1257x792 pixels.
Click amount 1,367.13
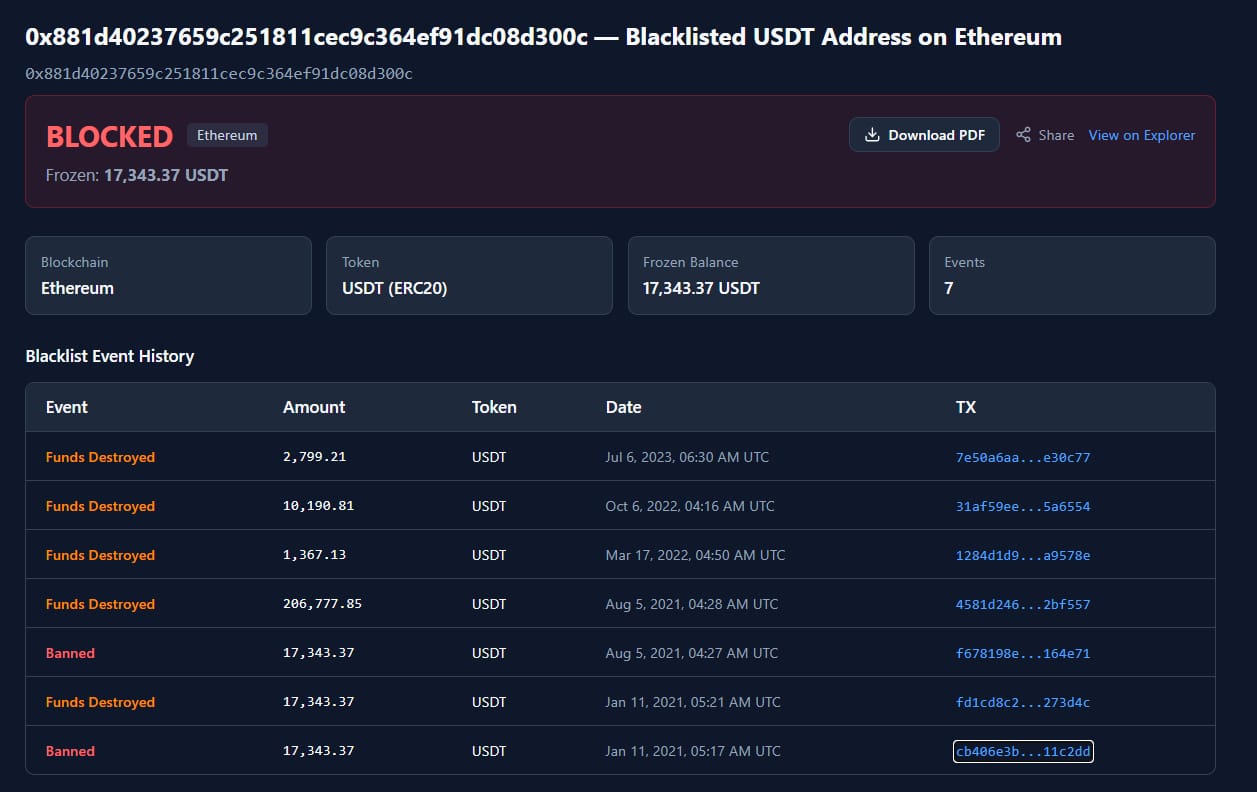[314, 555]
